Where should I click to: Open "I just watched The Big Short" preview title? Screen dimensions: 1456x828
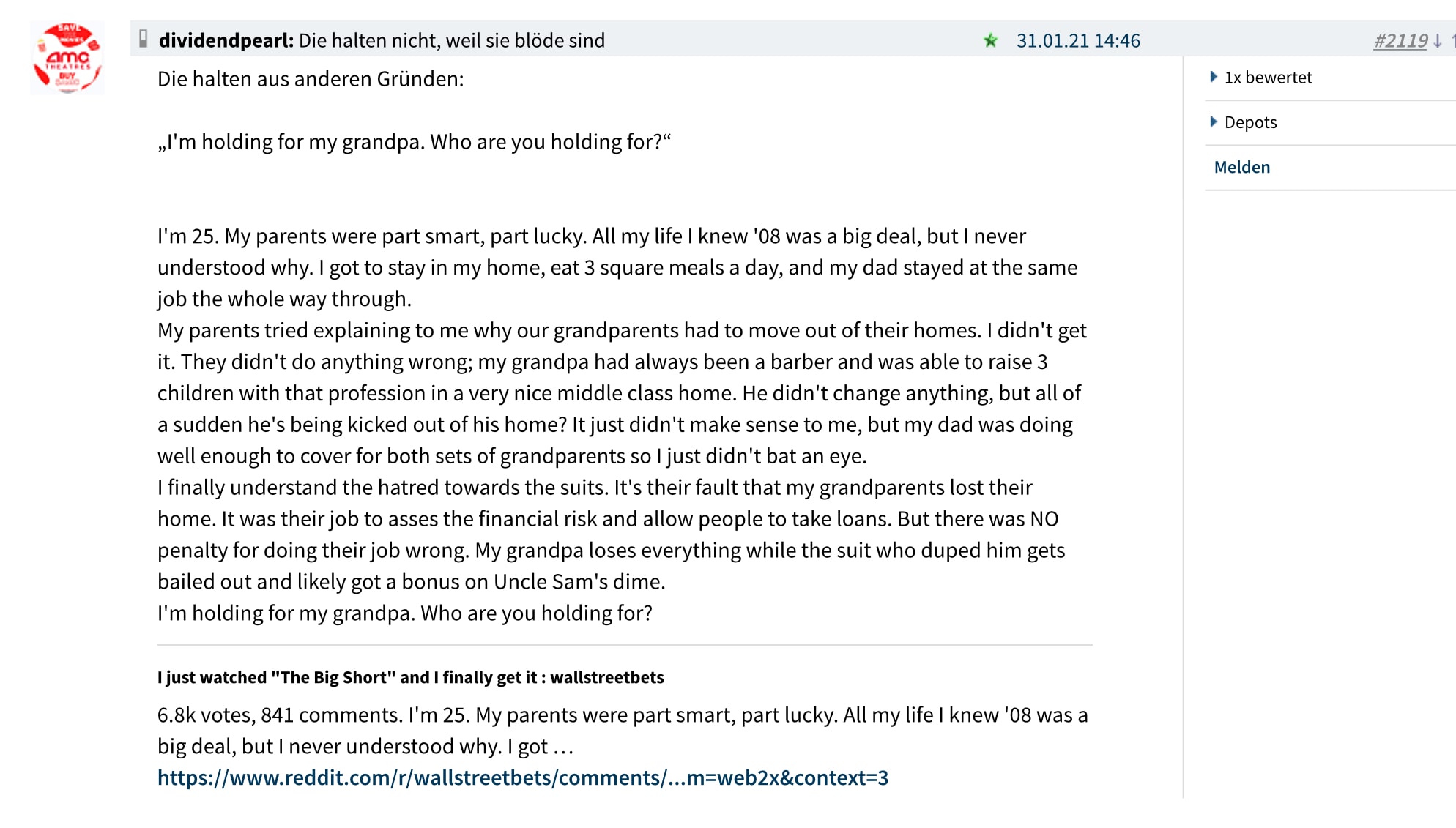point(410,677)
